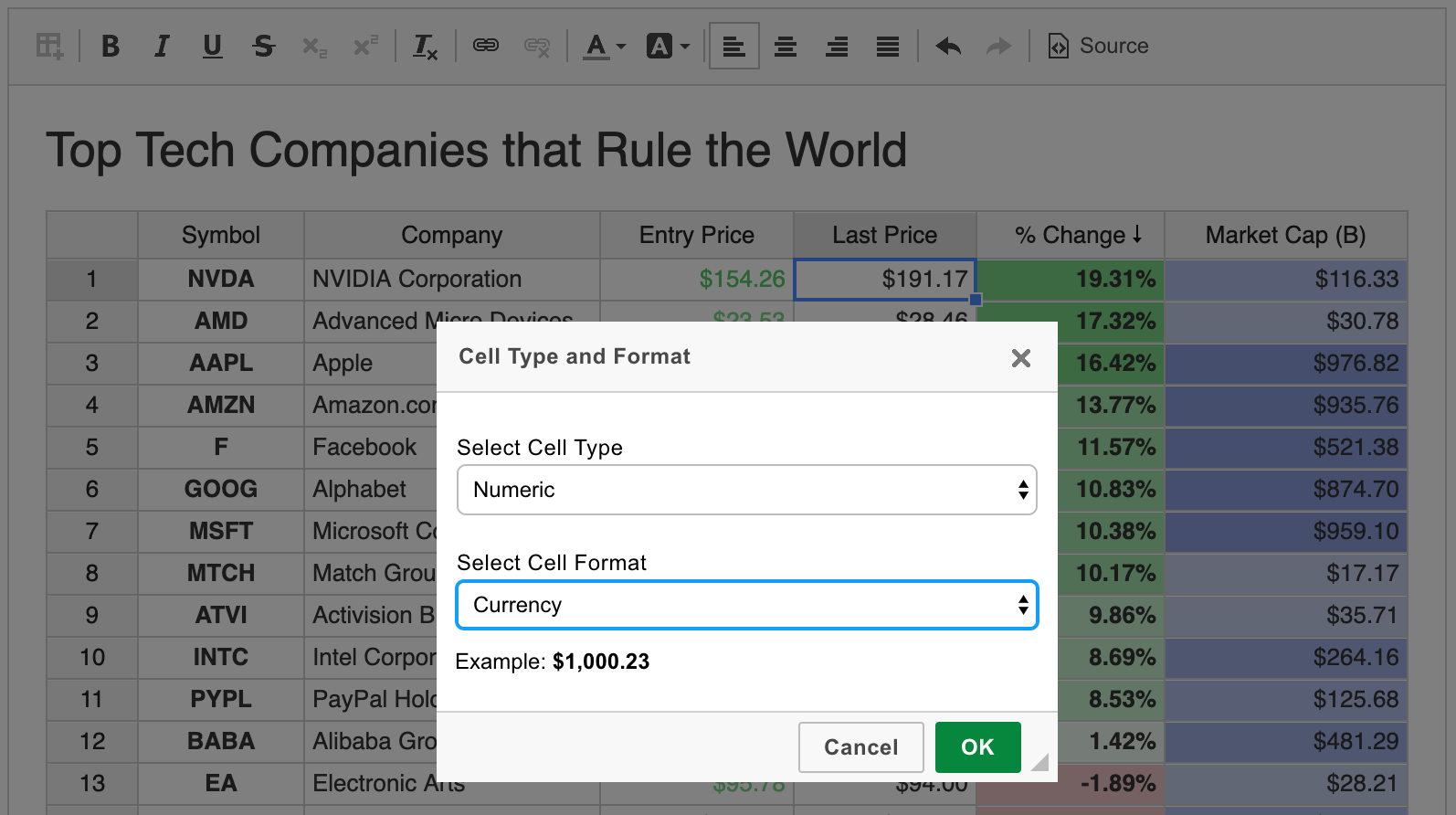Image resolution: width=1456 pixels, height=815 pixels.
Task: Toggle italic formatting
Action: (162, 46)
